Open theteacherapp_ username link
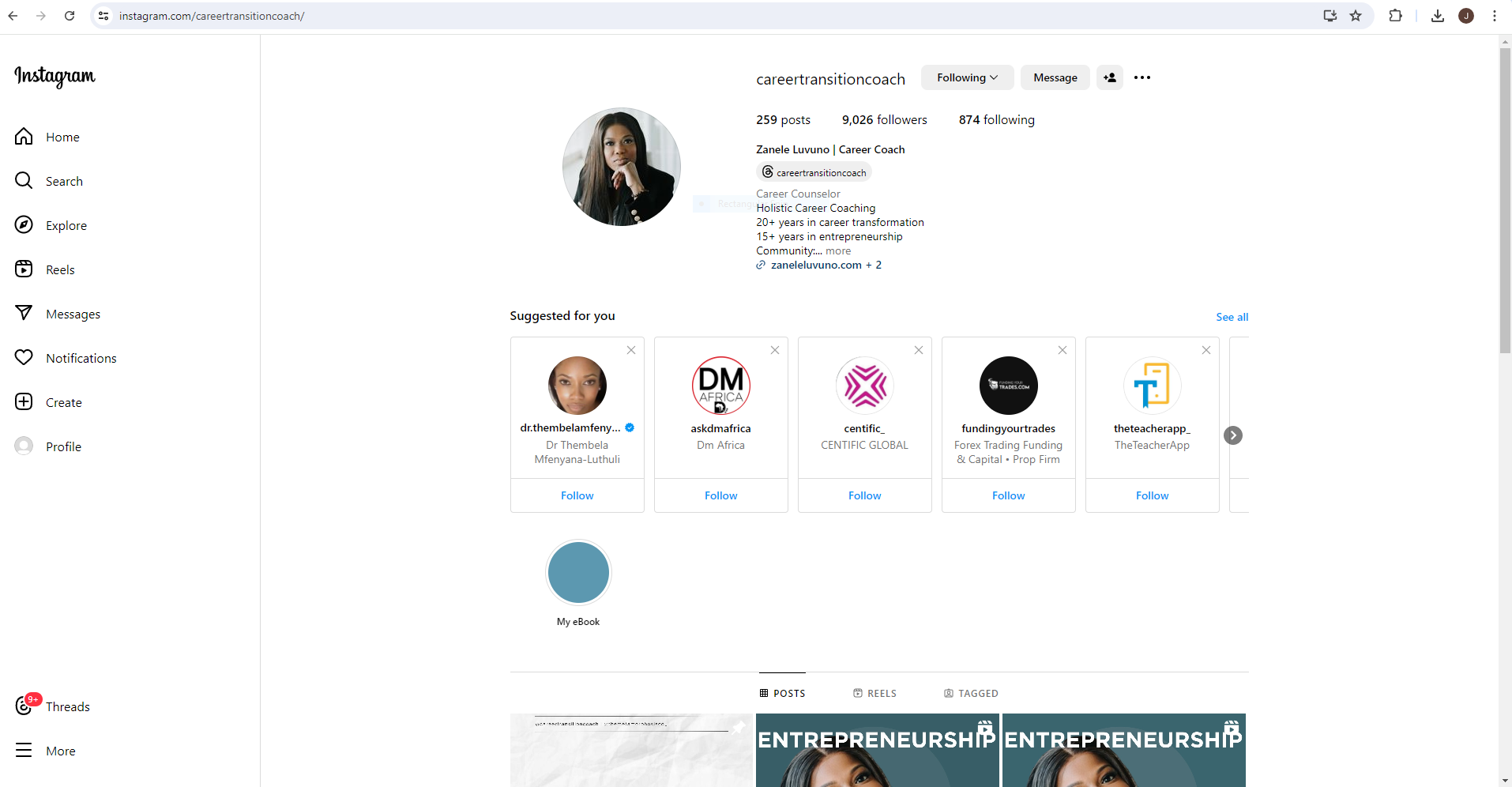1512x787 pixels. [1153, 428]
